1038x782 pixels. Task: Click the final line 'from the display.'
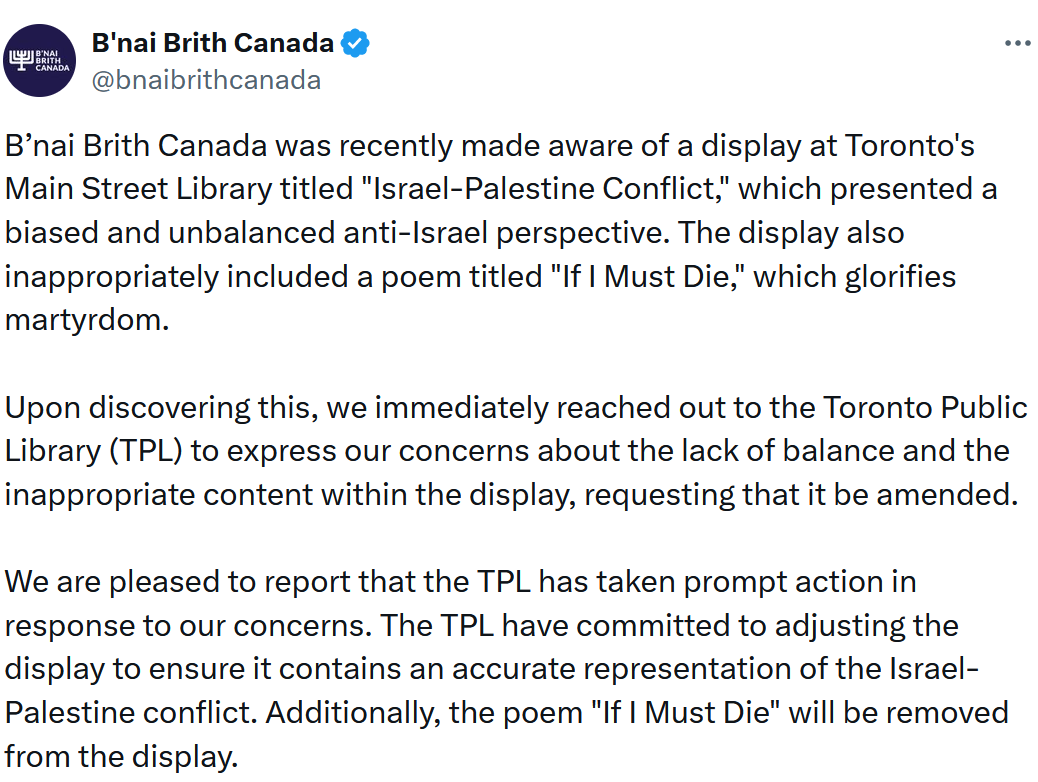click(121, 757)
